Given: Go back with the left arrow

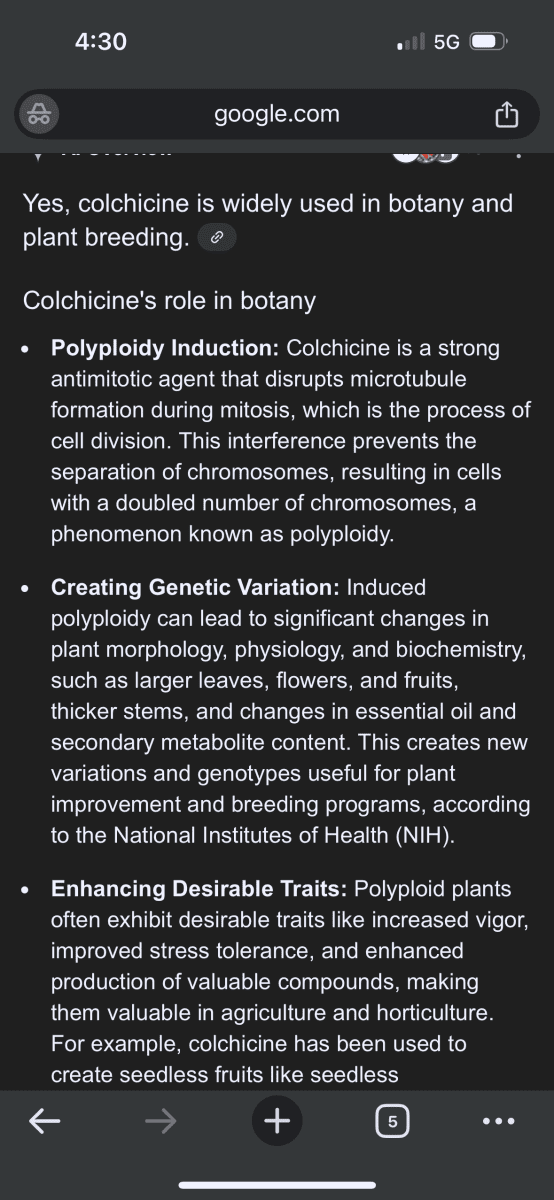Looking at the screenshot, I should [44, 1122].
